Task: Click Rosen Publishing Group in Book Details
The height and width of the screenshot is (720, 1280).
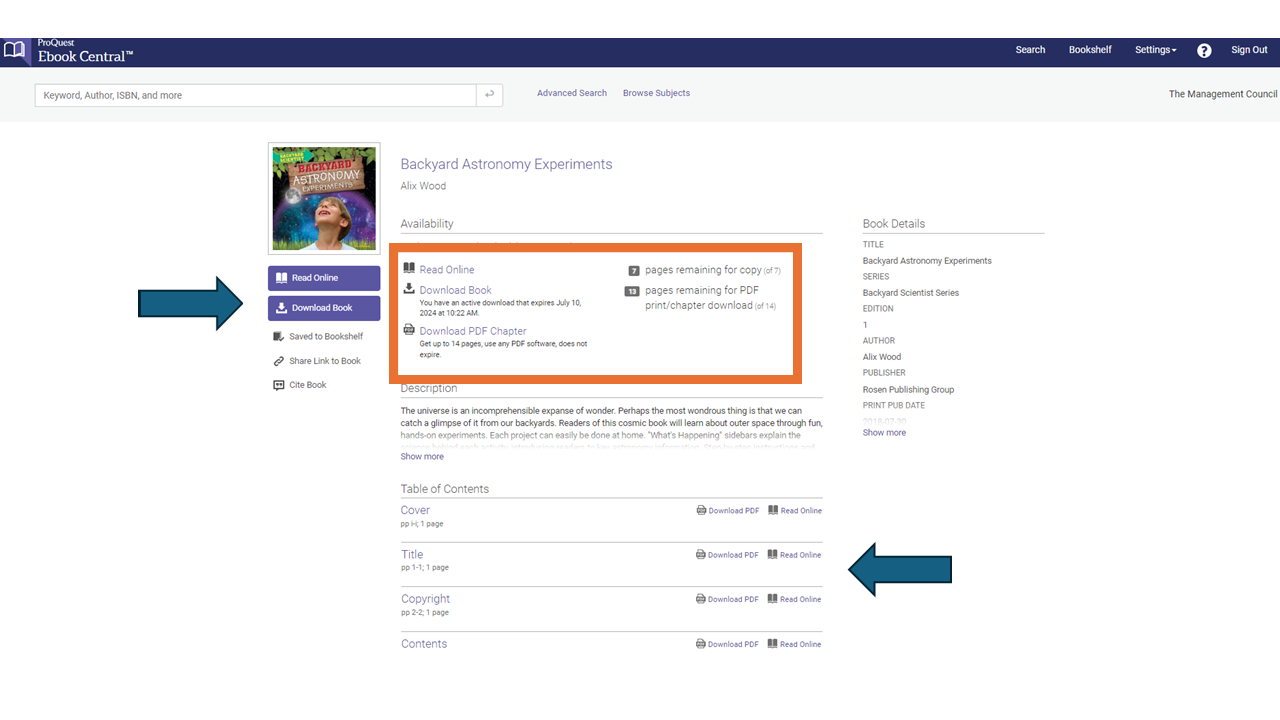Action: [x=909, y=390]
